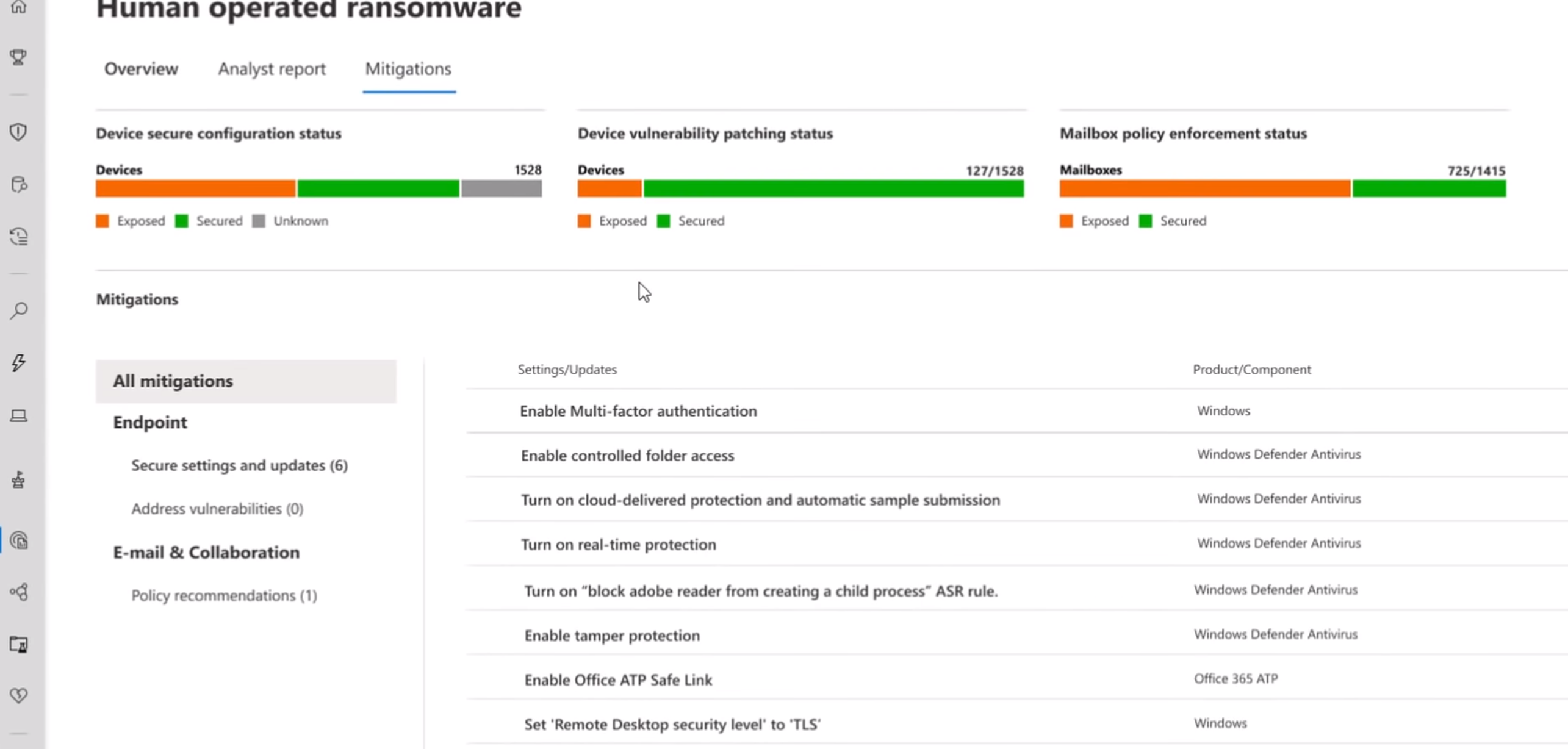1568x749 pixels.
Task: Open Enable tamper protection mitigation
Action: click(612, 636)
